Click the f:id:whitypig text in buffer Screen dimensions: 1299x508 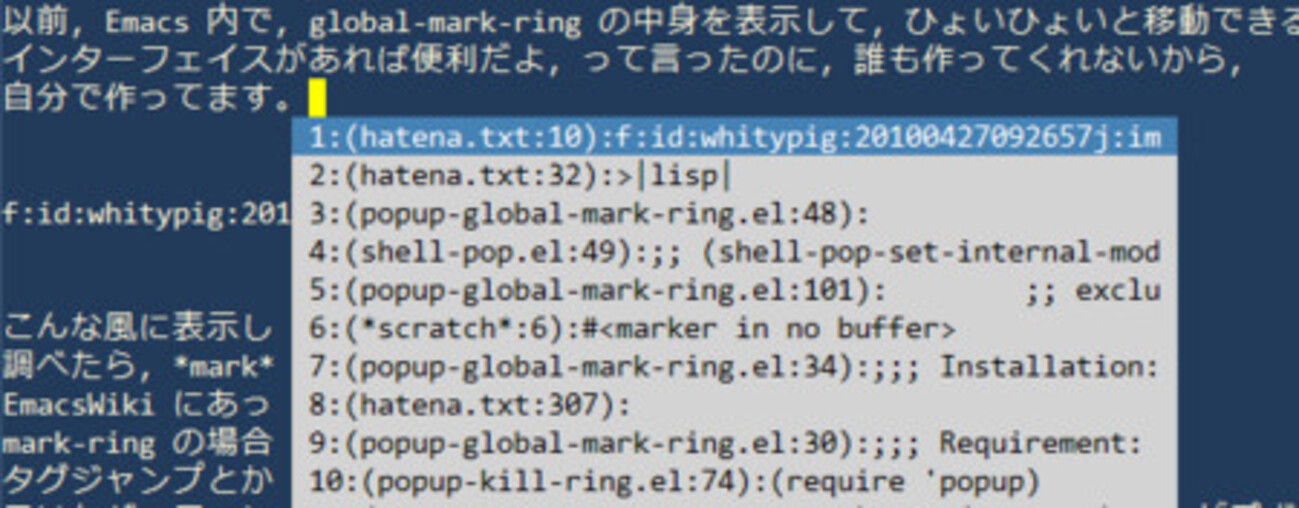point(146,214)
